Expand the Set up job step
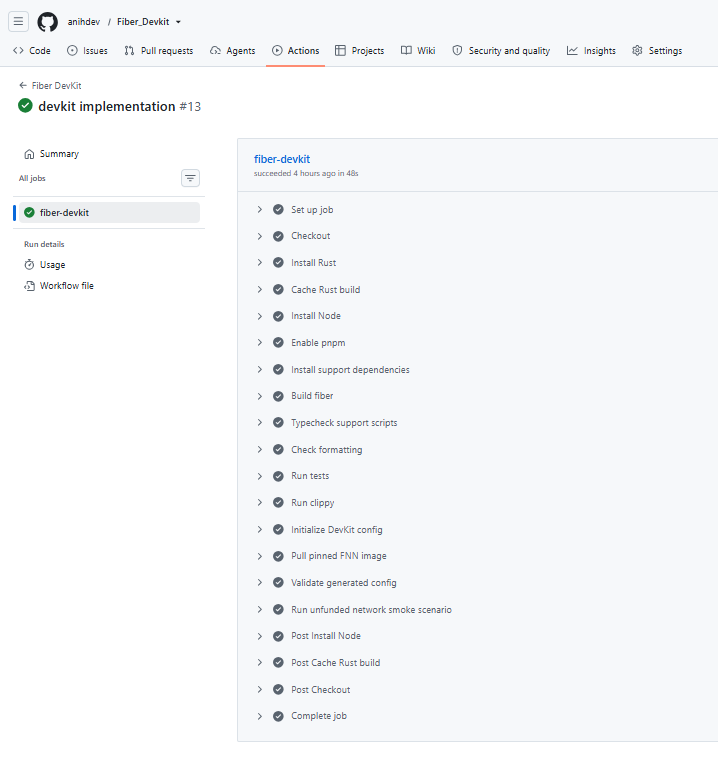Viewport: 718px width, 767px height. tap(260, 209)
